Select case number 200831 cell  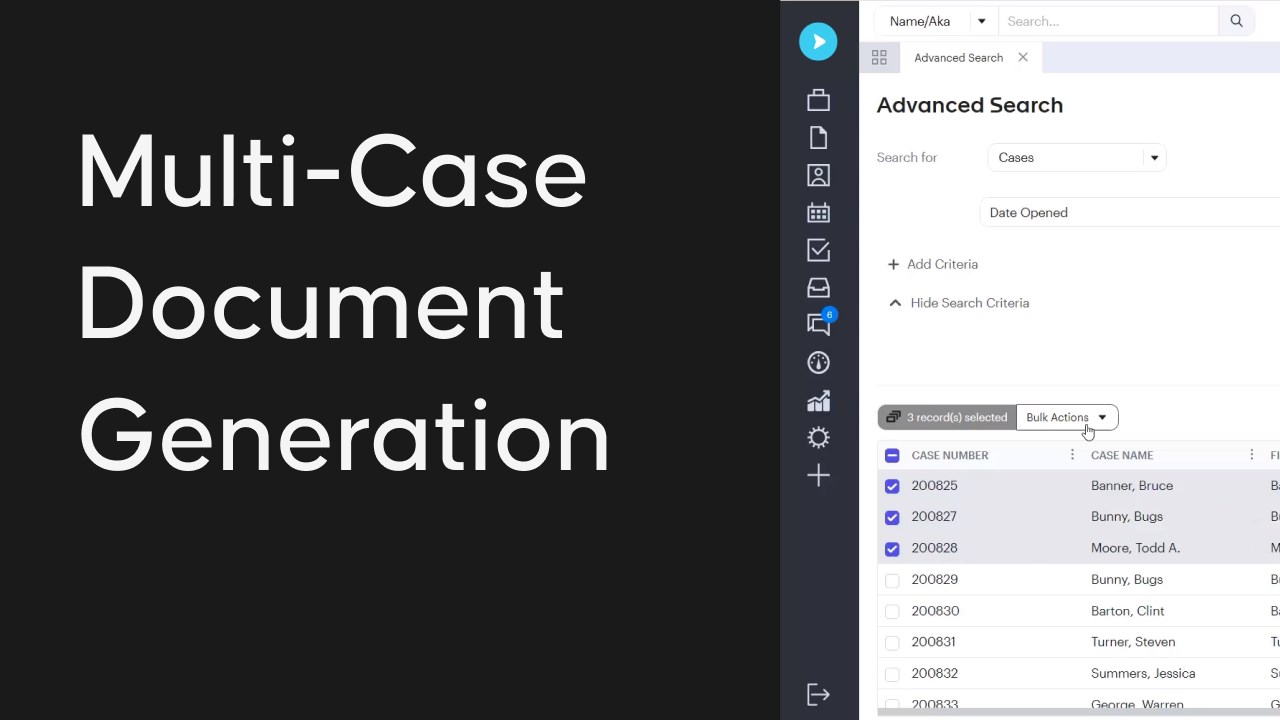click(x=934, y=642)
